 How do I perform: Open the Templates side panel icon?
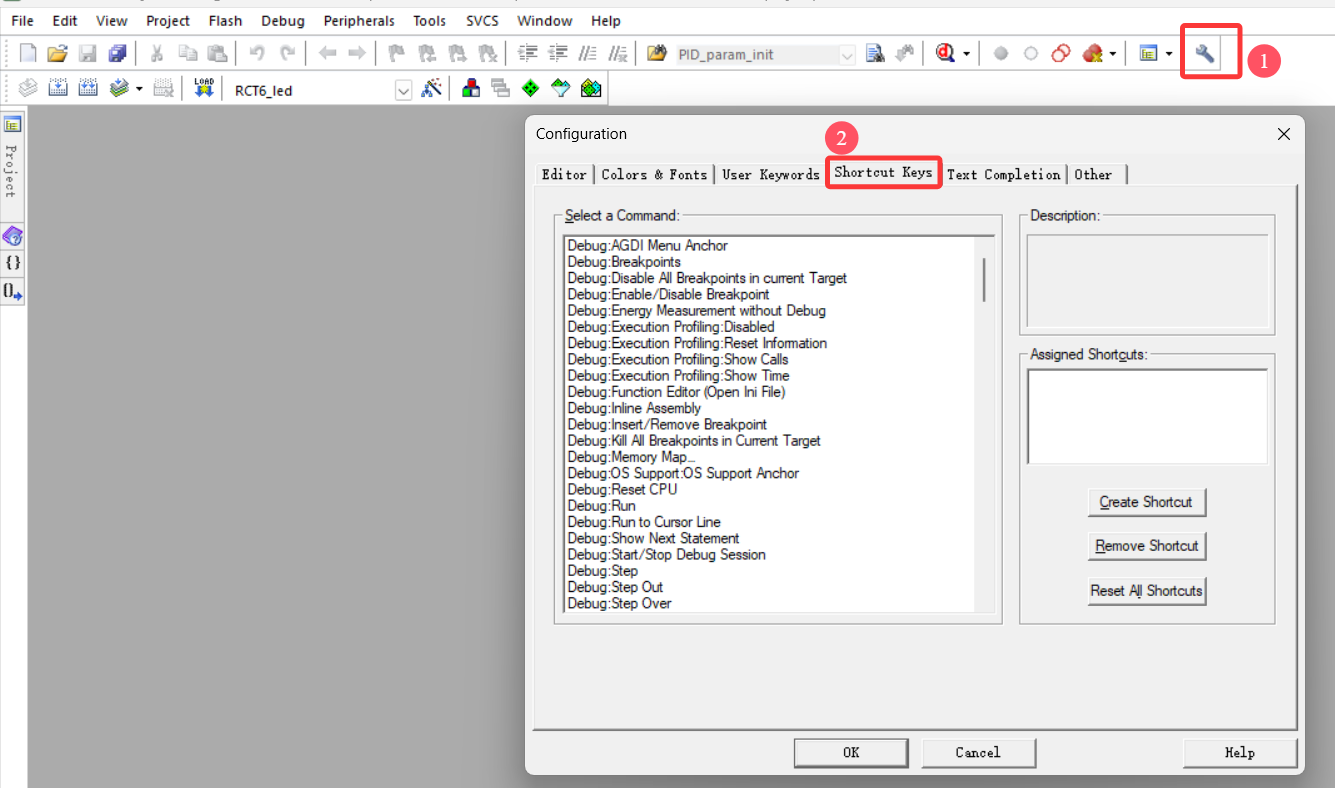coord(12,291)
